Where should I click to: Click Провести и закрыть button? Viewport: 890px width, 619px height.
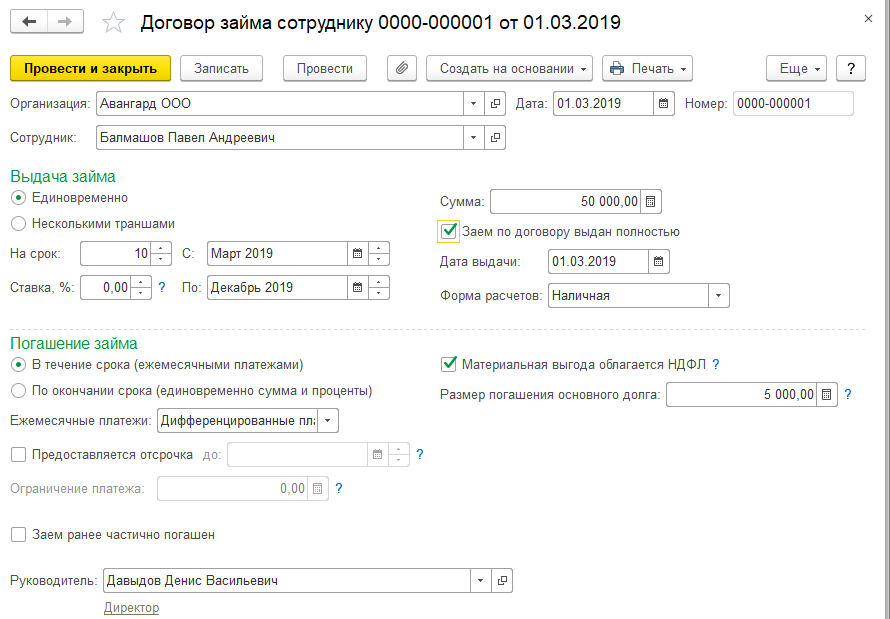(x=90, y=69)
